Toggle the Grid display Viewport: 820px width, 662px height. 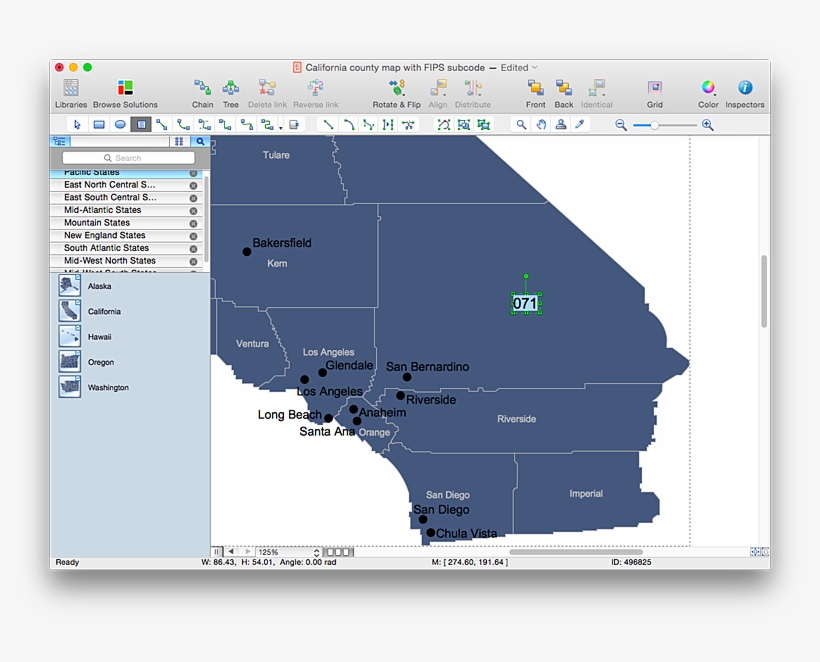coord(654,94)
